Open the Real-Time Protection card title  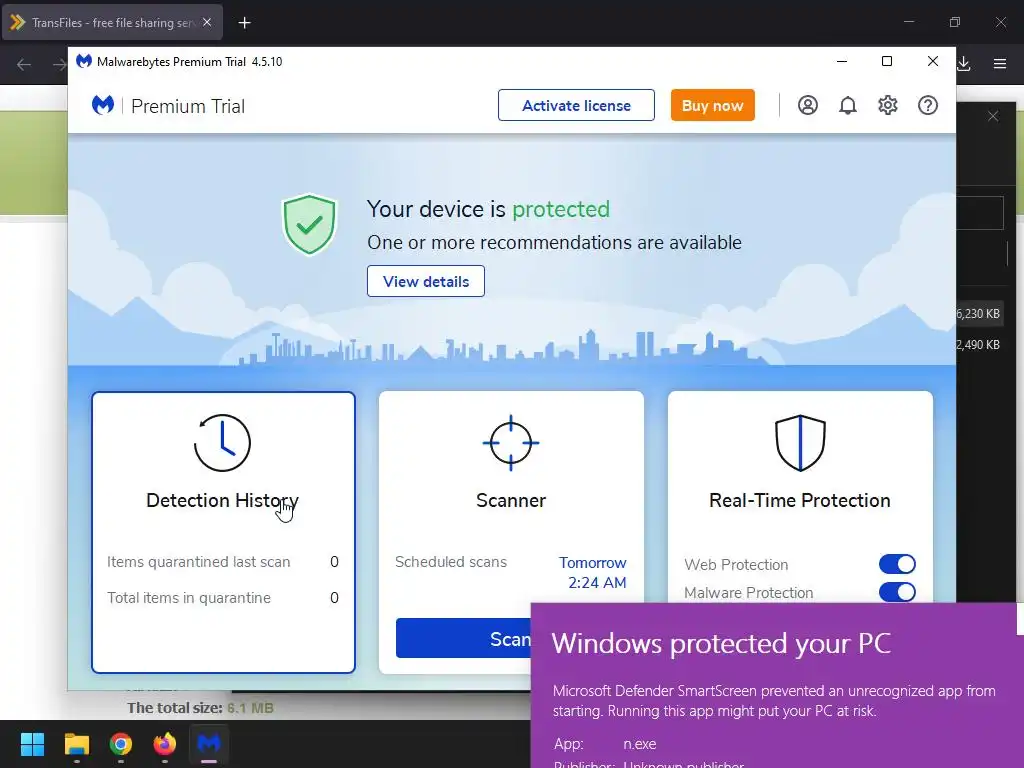click(800, 500)
